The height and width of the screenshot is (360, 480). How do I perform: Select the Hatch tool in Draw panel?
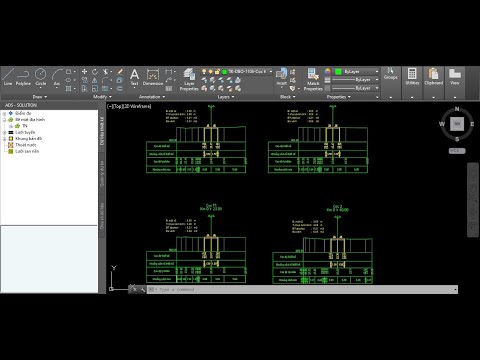[68, 88]
